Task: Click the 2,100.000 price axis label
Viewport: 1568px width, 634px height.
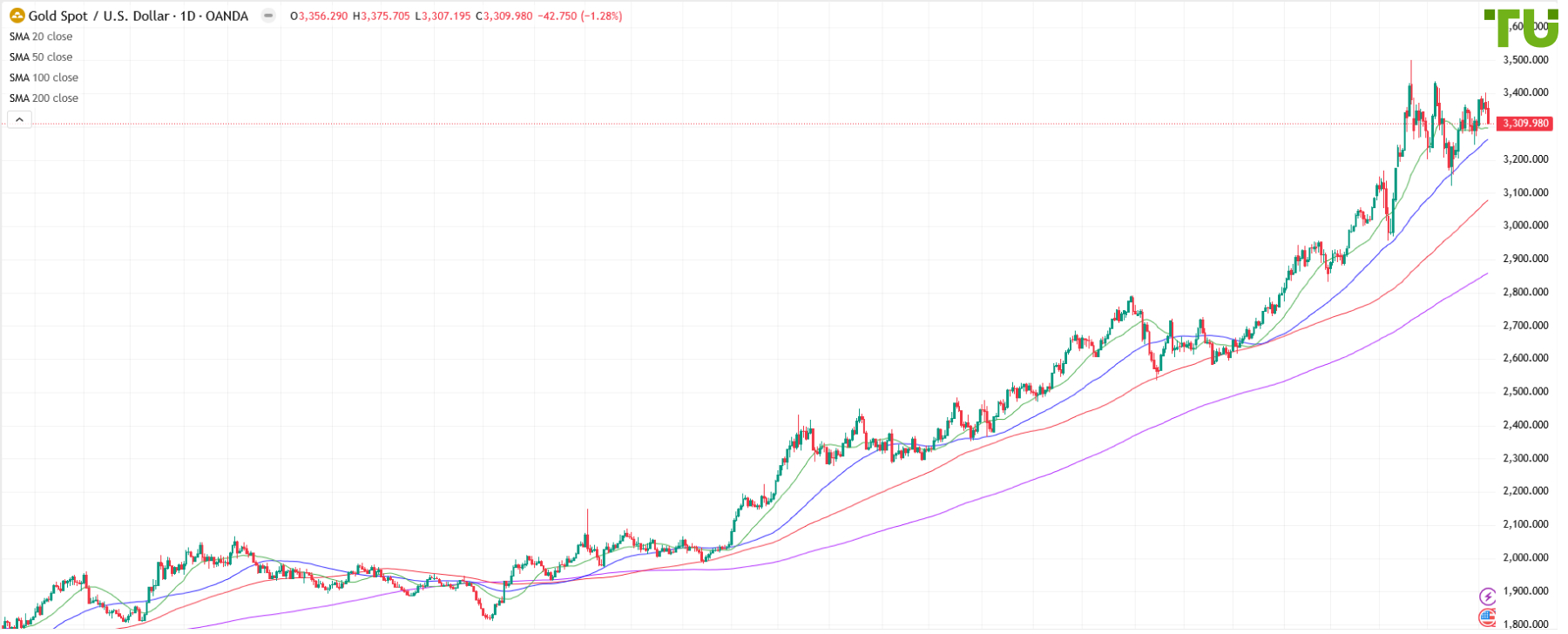Action: tap(1525, 524)
